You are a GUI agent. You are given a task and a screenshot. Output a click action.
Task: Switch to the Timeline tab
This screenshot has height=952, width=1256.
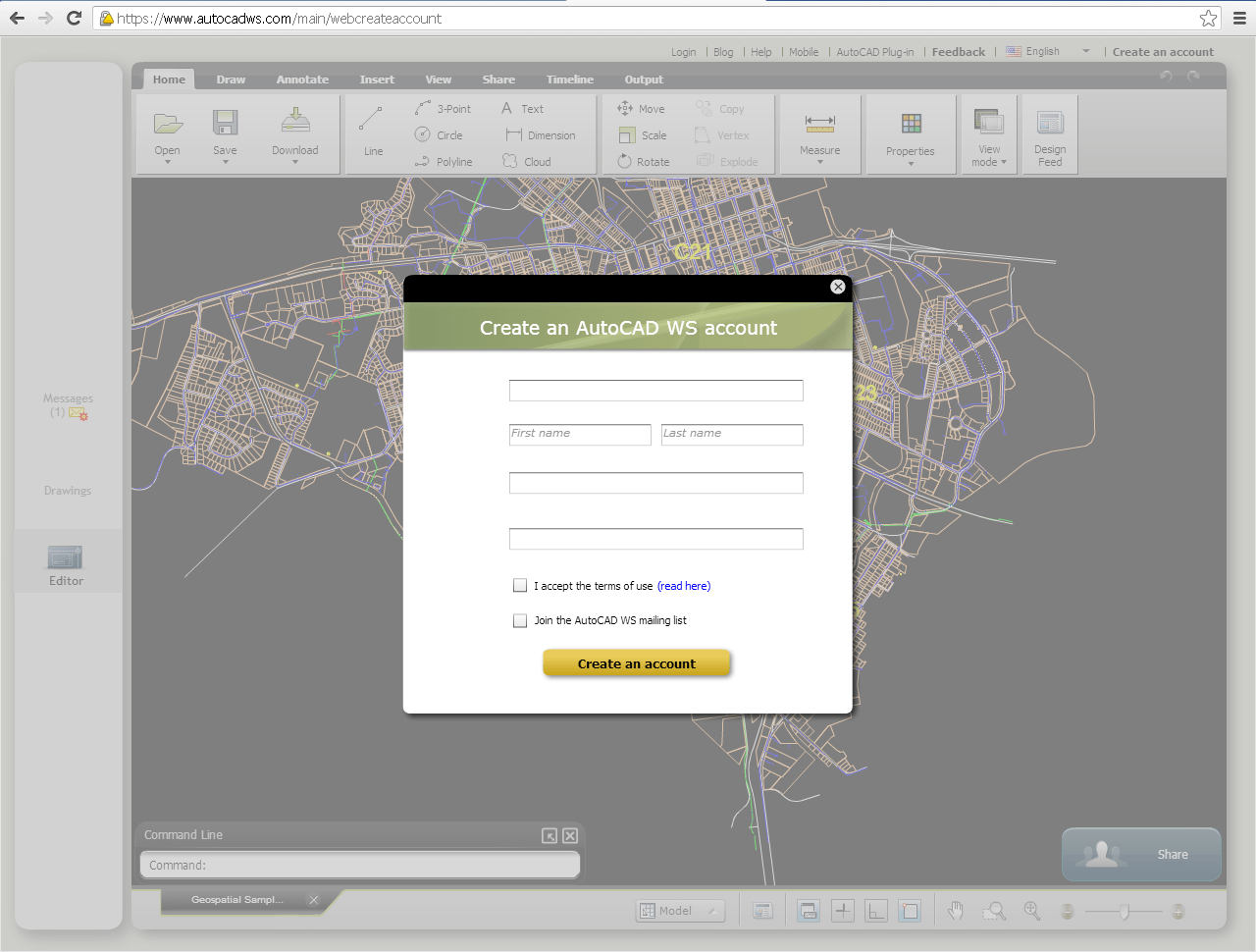pyautogui.click(x=570, y=79)
